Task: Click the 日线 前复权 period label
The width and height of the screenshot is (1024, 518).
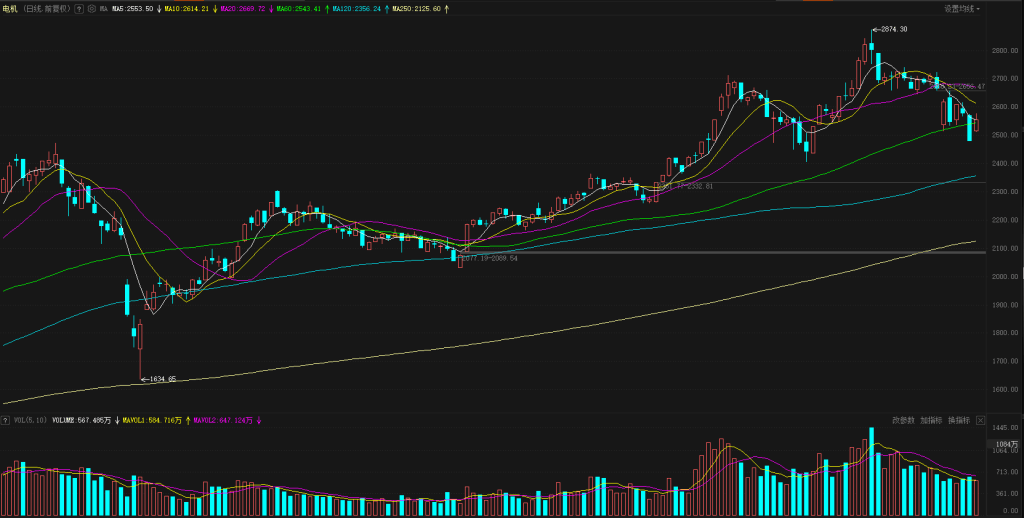Action: point(46,9)
